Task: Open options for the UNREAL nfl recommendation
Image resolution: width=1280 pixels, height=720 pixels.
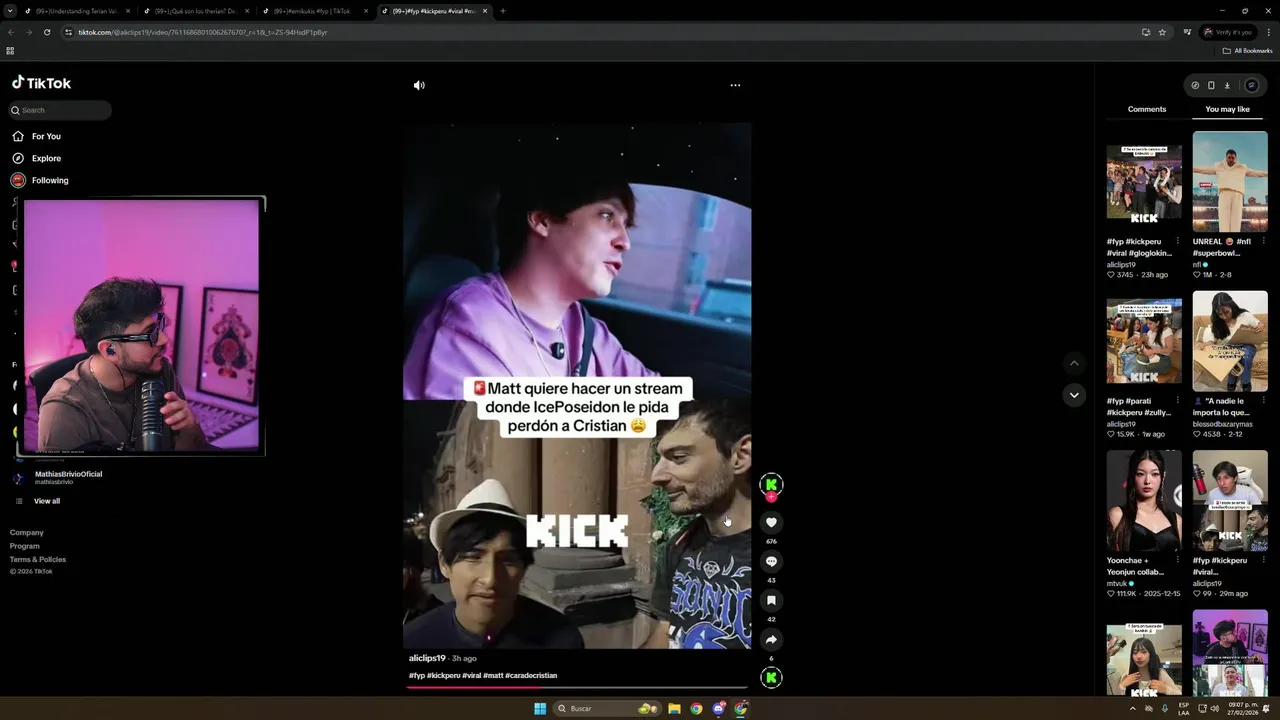Action: [1263, 241]
